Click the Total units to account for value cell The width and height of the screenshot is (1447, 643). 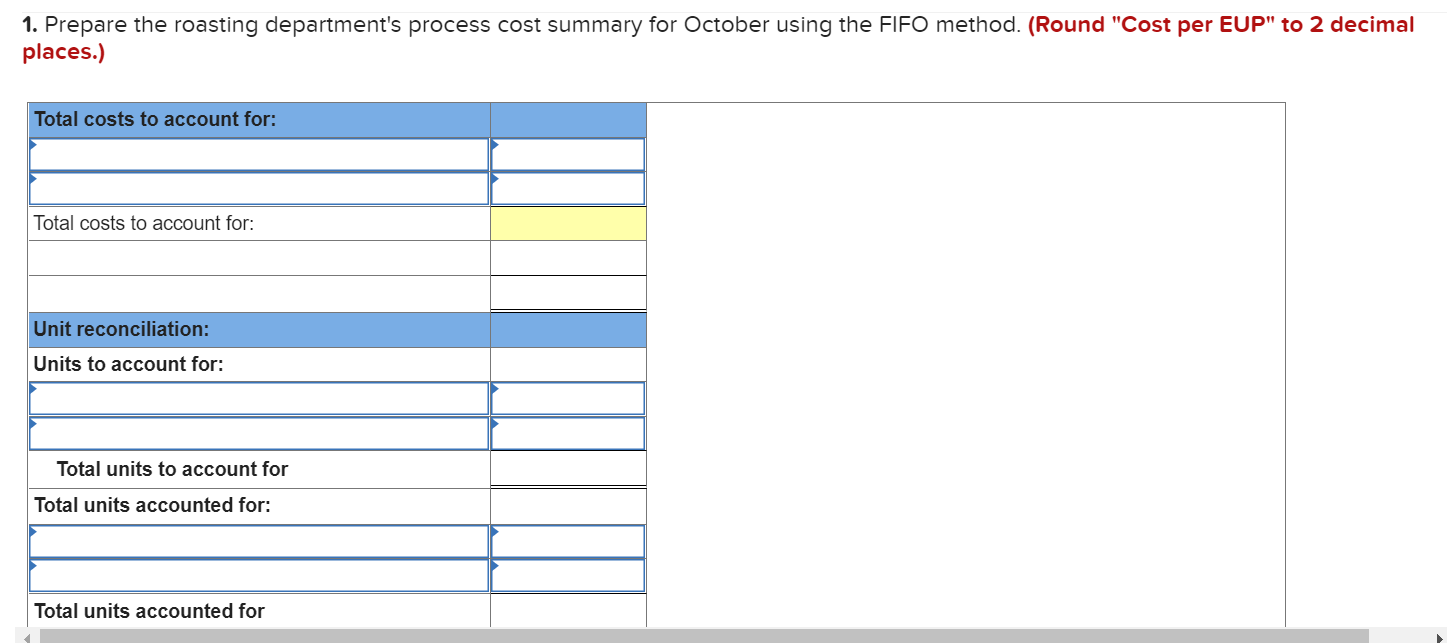point(566,467)
